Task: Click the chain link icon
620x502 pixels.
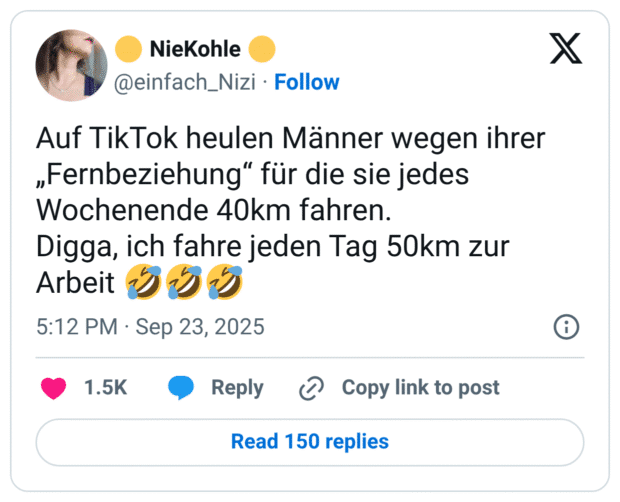Action: pos(311,388)
